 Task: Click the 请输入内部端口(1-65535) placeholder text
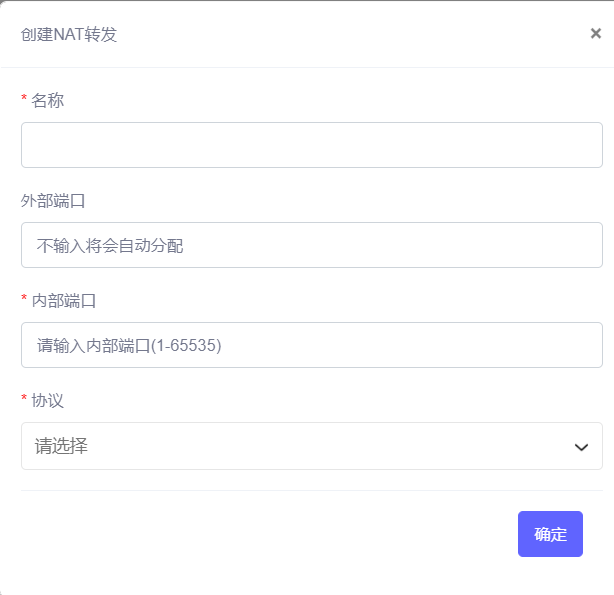click(129, 346)
